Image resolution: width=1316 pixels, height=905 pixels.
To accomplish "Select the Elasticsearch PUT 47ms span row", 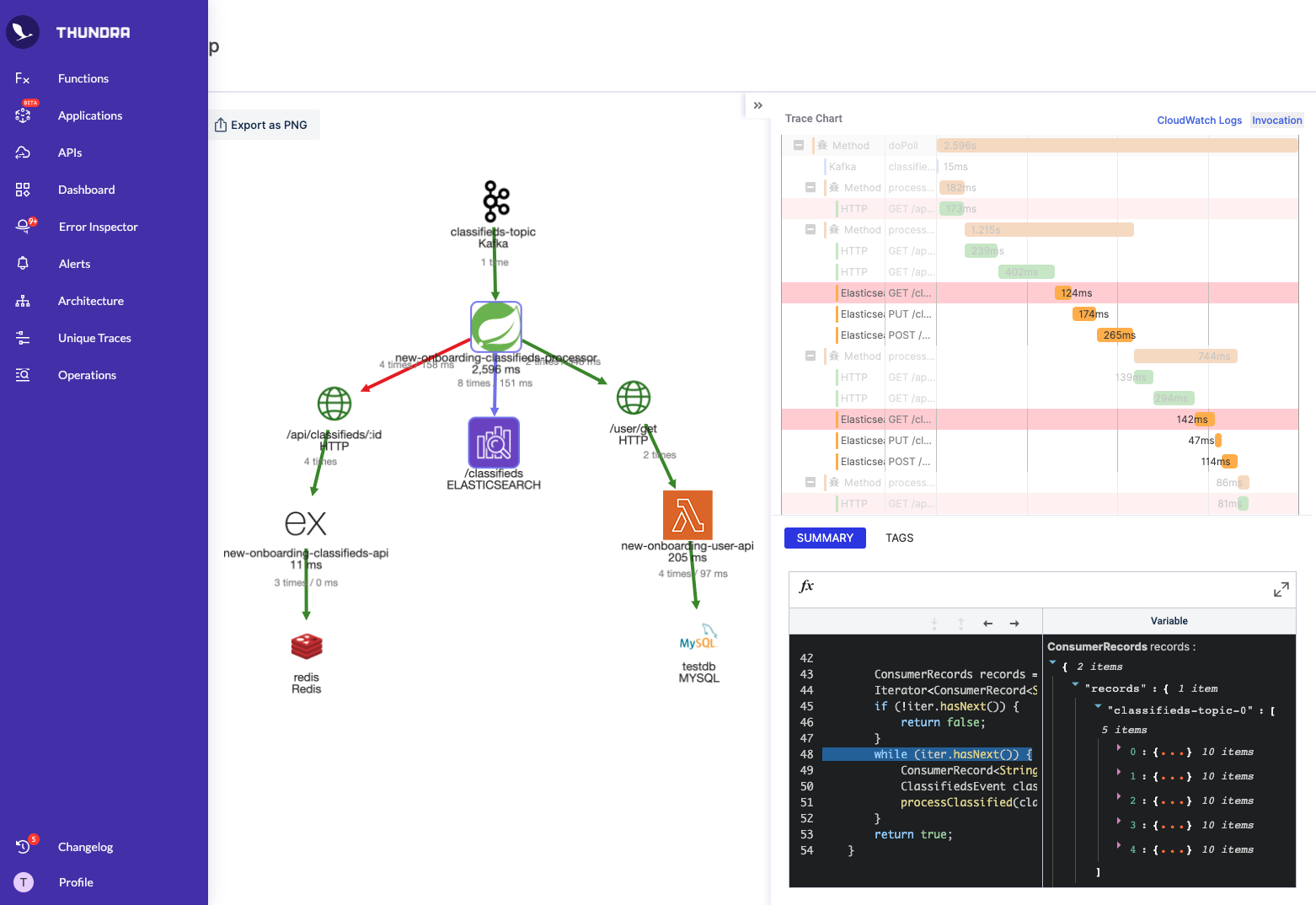I will [1040, 441].
